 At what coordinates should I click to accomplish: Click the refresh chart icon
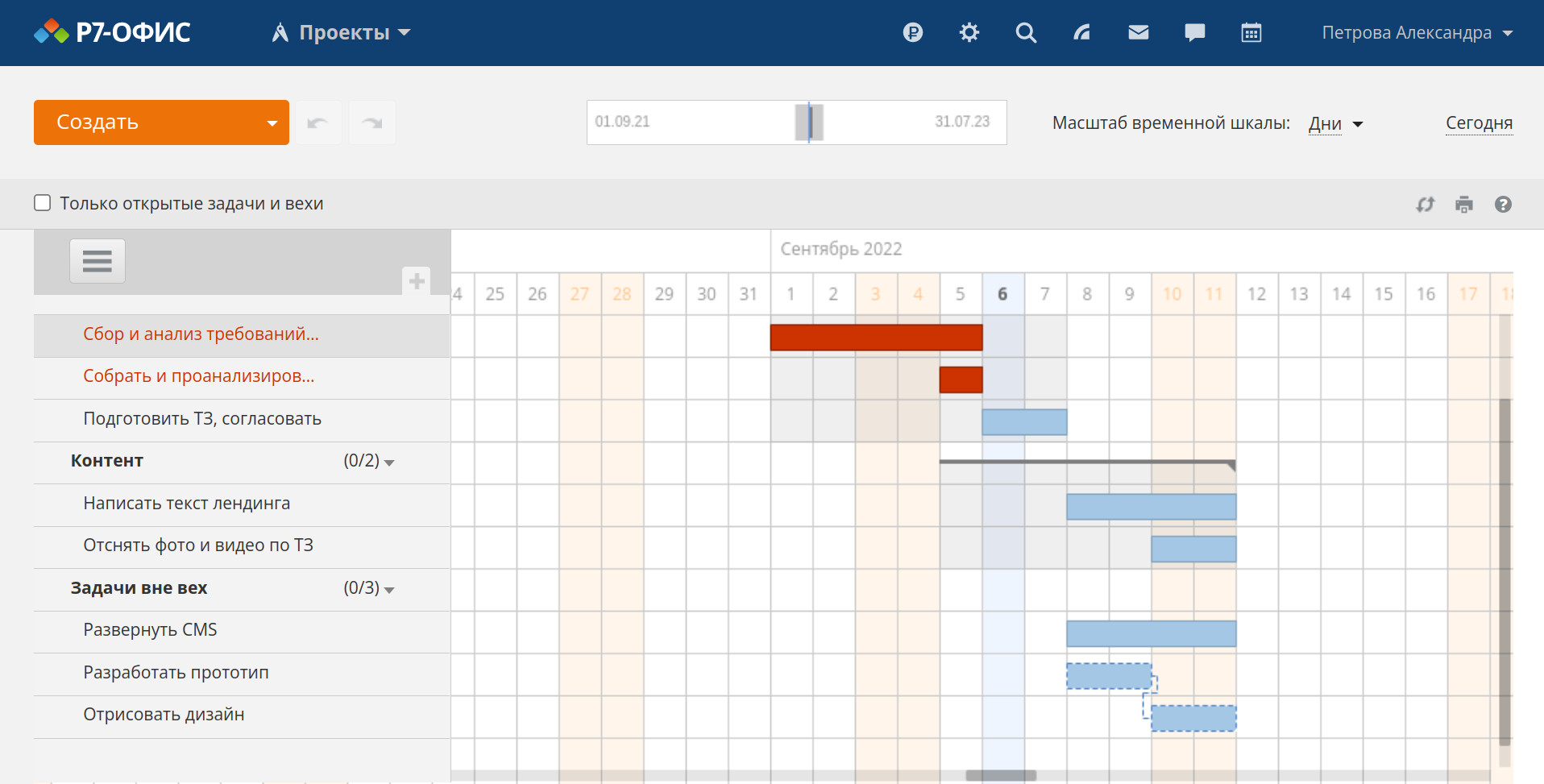coord(1426,205)
